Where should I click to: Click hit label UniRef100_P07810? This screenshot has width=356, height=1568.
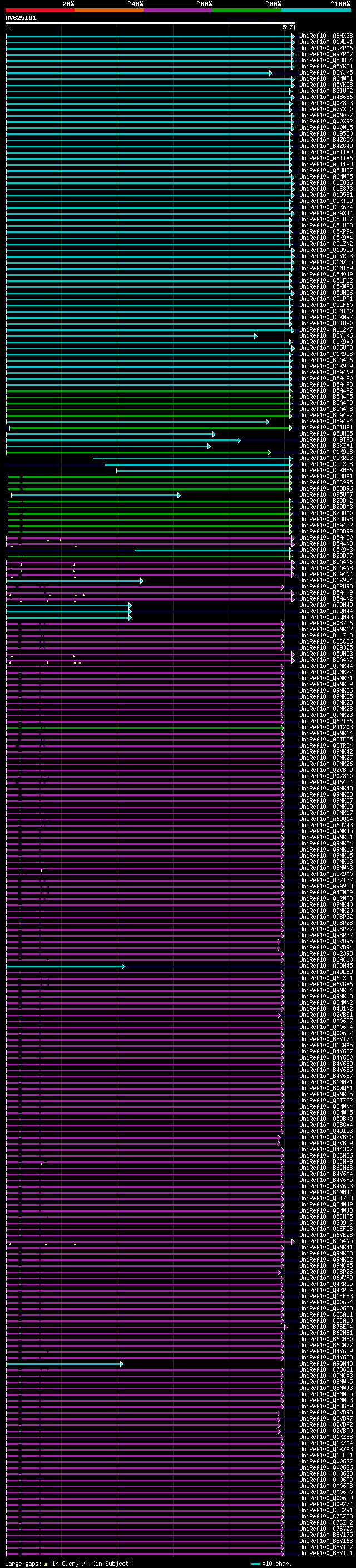326,776
